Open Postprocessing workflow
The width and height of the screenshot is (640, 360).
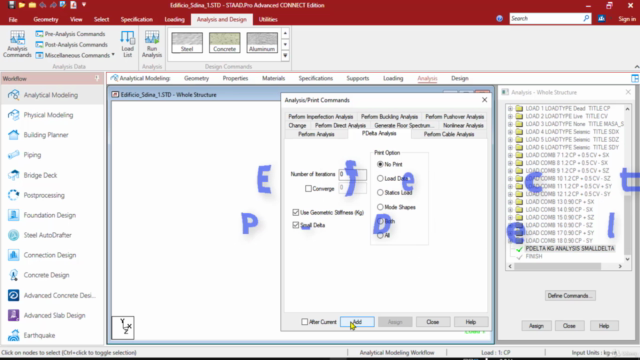44,195
